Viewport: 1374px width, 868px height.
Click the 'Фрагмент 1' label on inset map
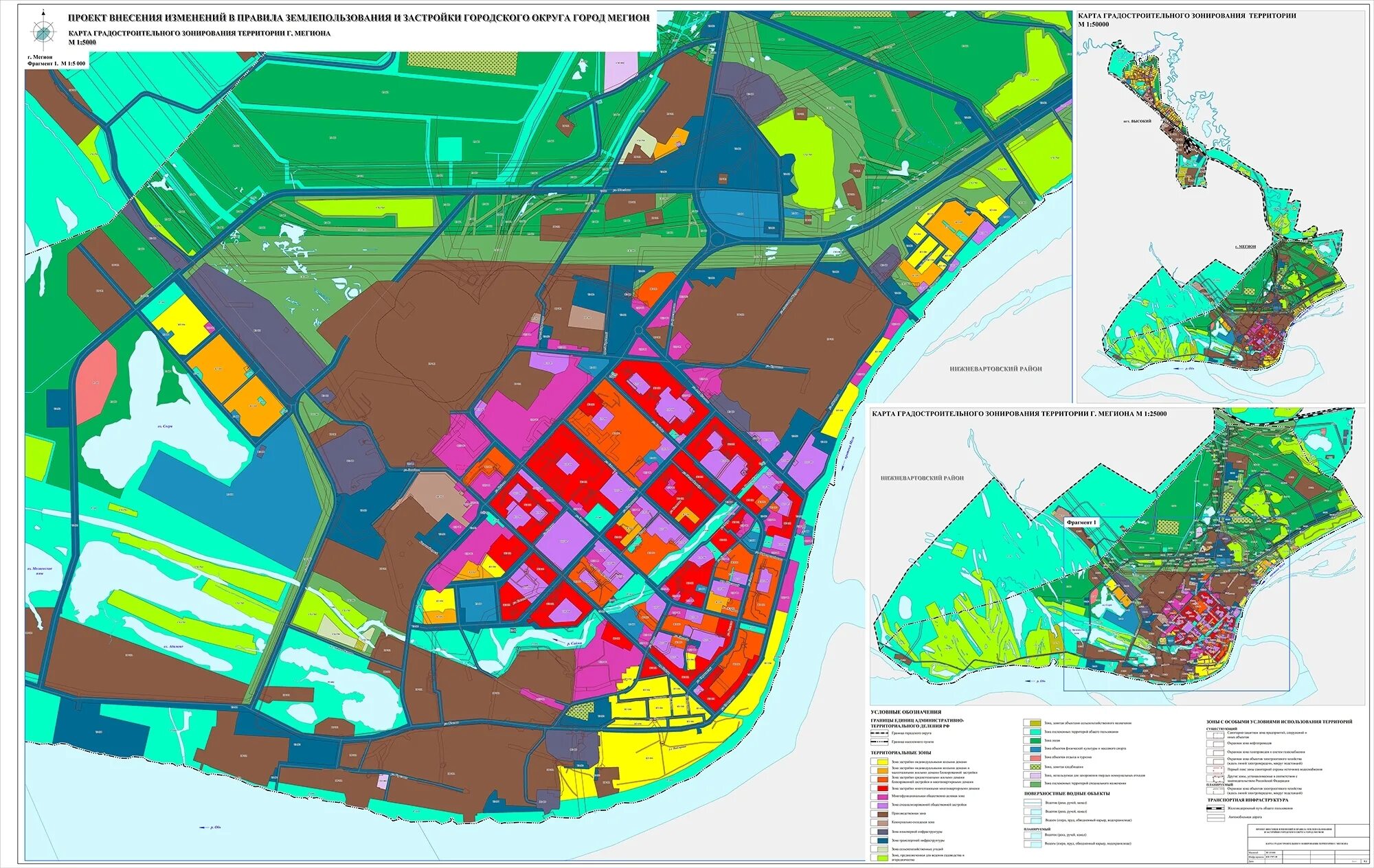[x=1082, y=523]
